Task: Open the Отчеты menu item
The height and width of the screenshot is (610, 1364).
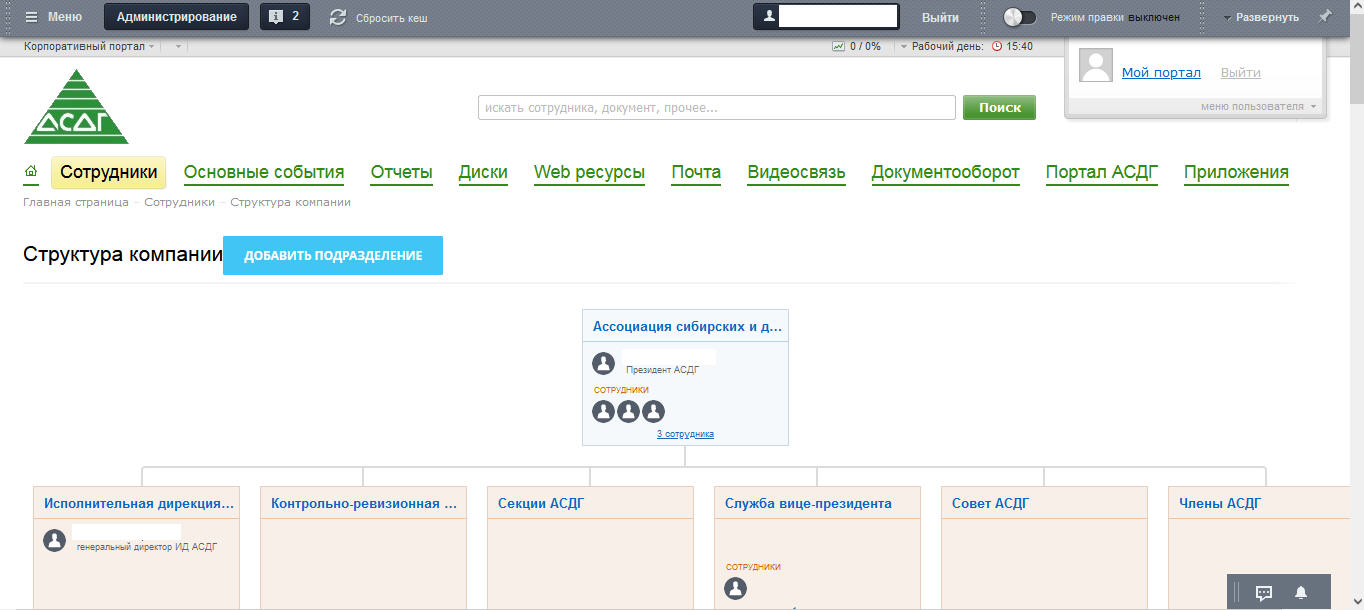Action: (401, 172)
